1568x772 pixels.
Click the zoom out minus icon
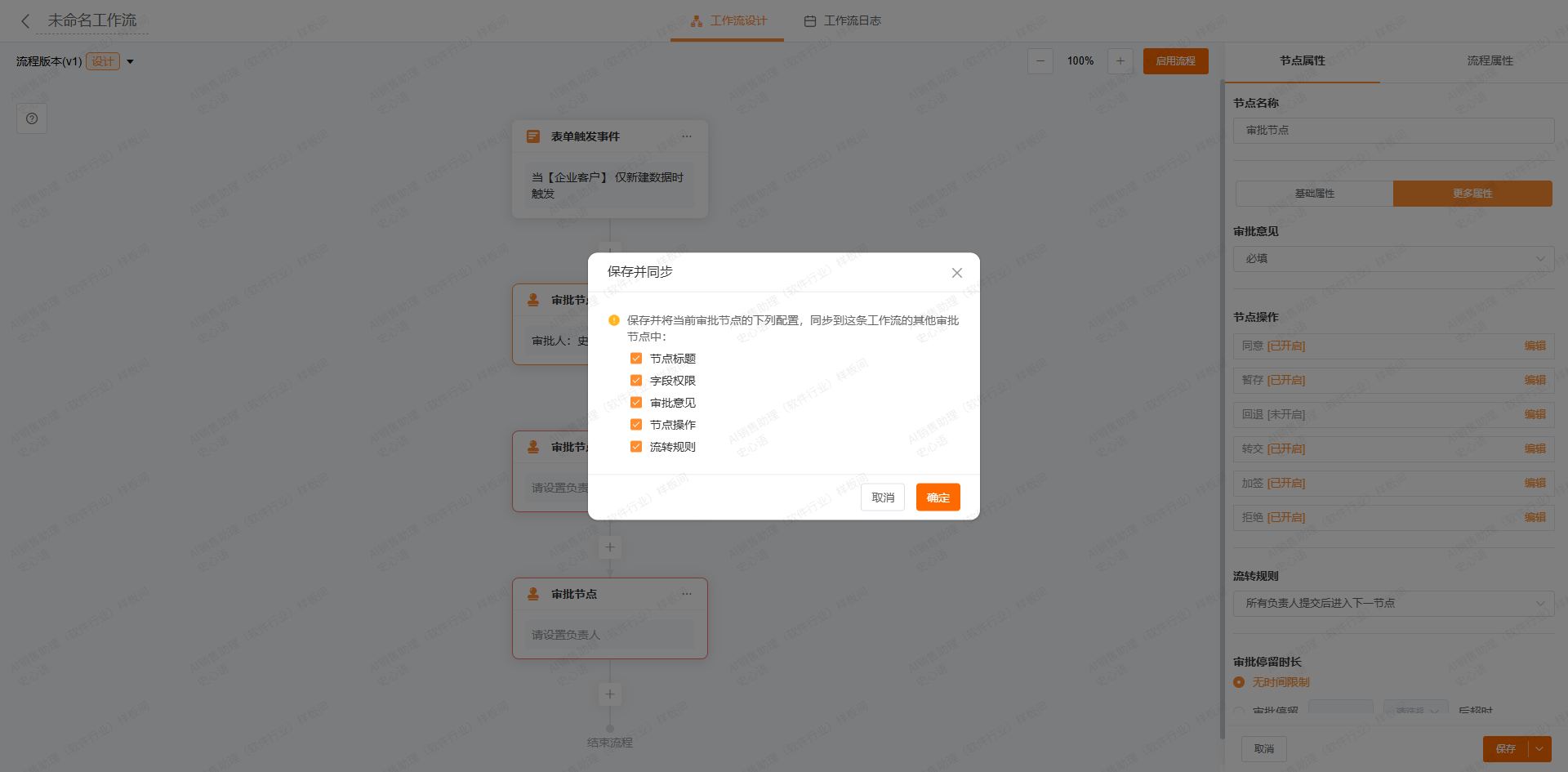tap(1040, 61)
